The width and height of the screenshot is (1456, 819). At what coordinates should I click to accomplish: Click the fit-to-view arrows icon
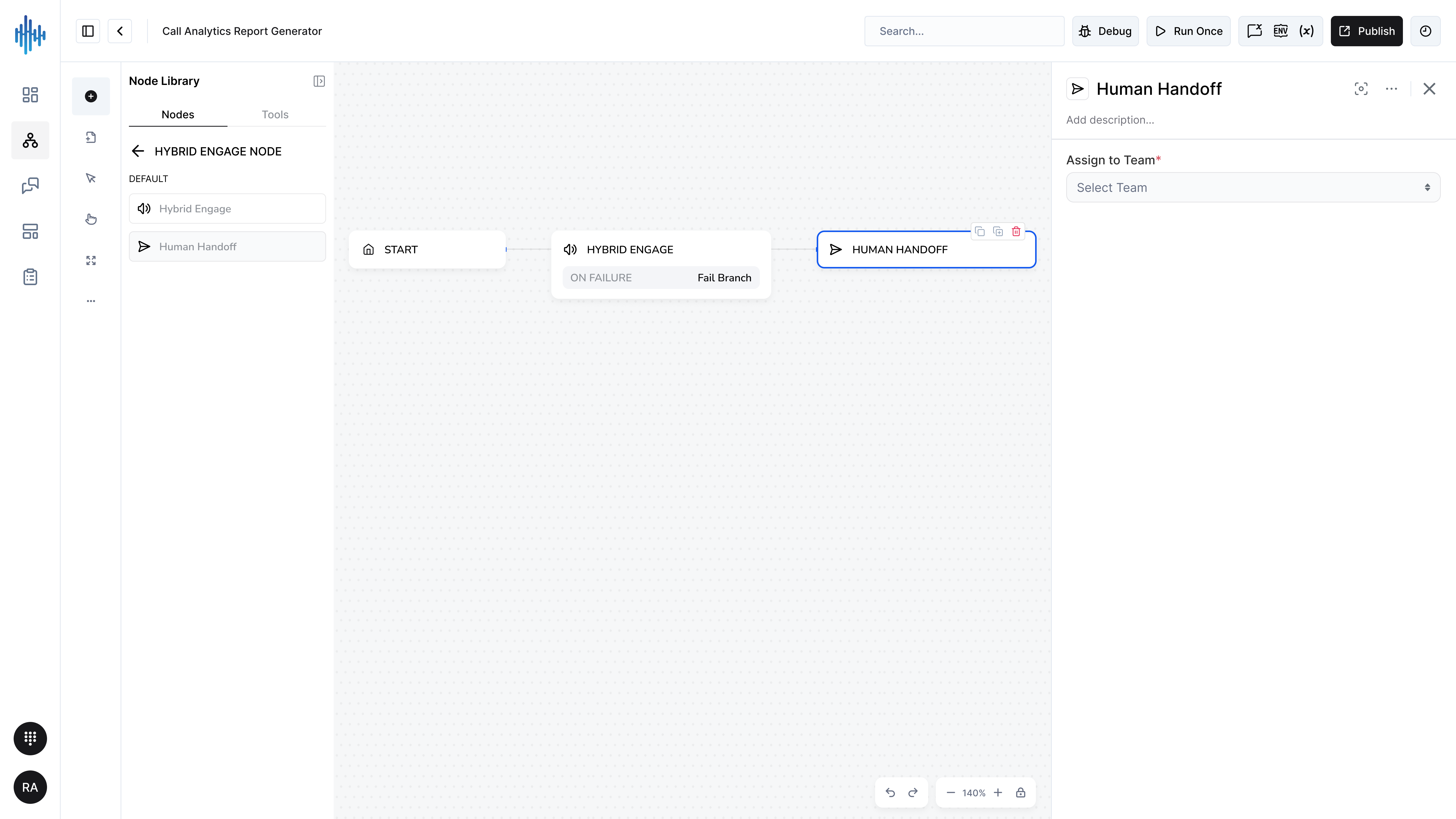coord(91,261)
